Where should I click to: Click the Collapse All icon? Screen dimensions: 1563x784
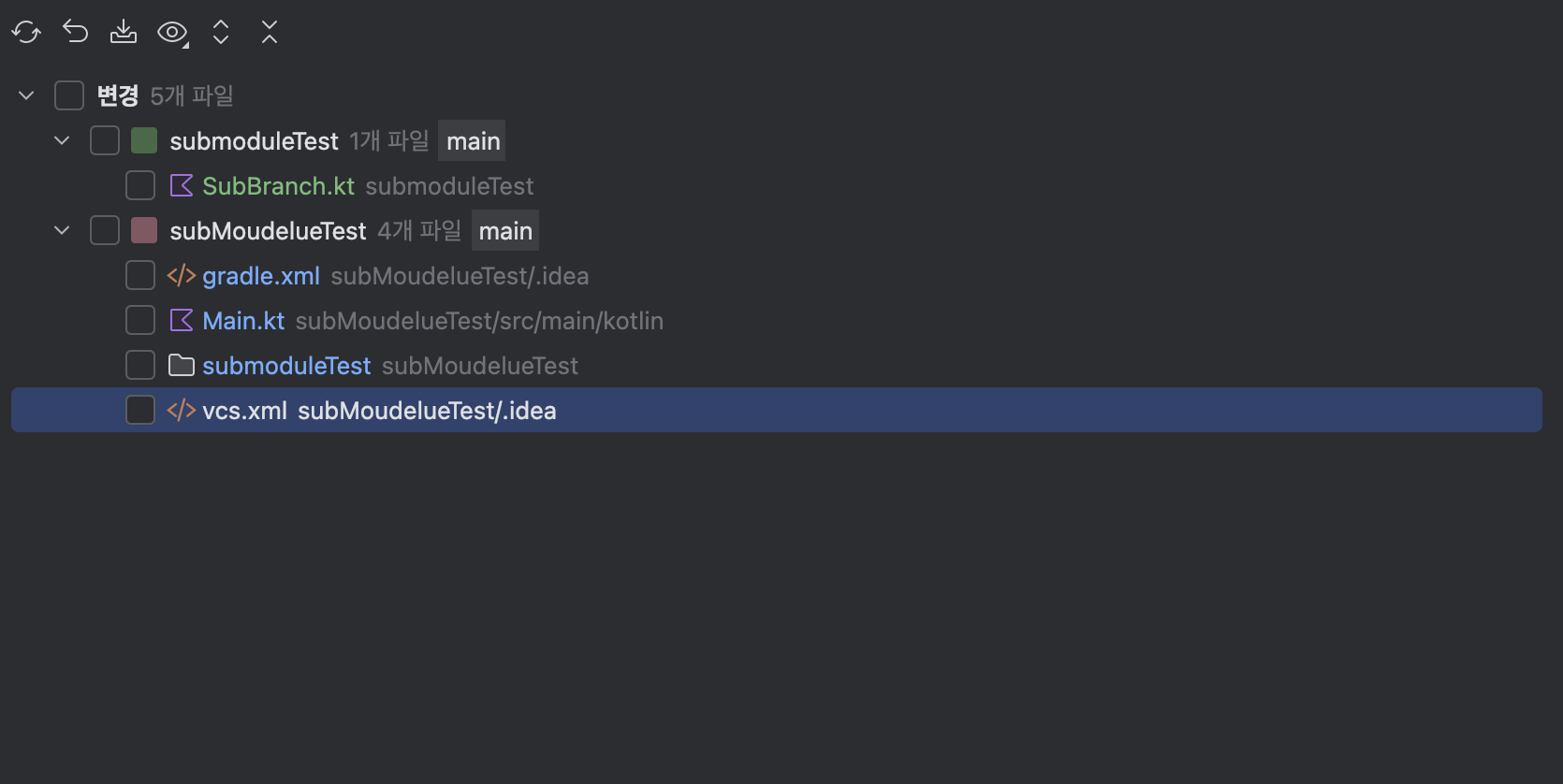coord(270,31)
